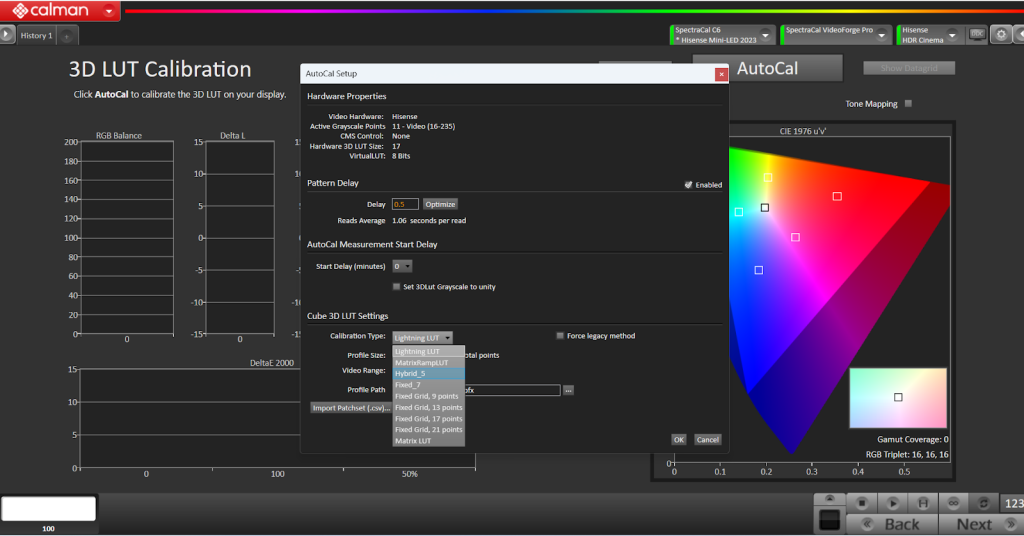Open the settings gear icon
Image resolution: width=1024 pixels, height=536 pixels.
1001,35
